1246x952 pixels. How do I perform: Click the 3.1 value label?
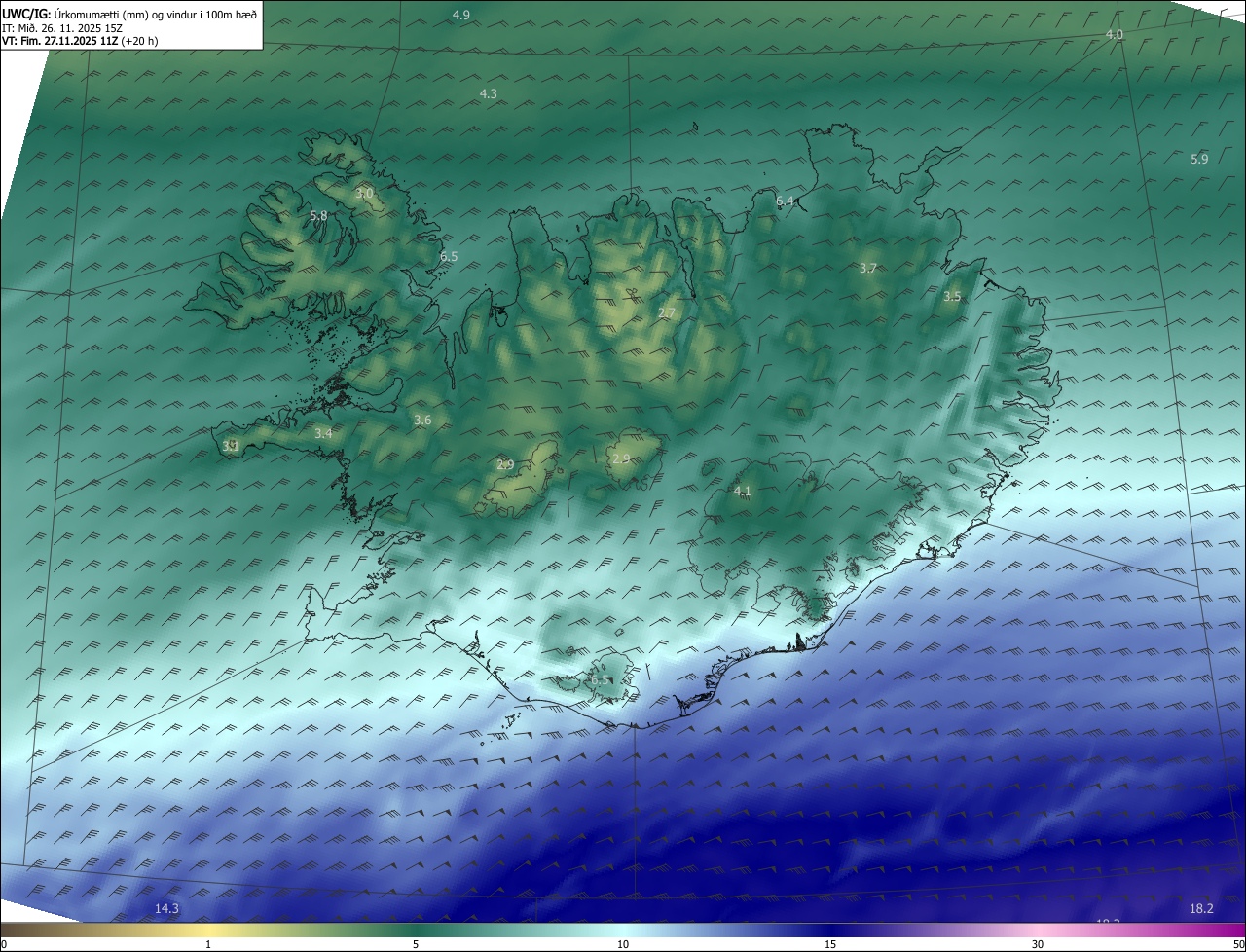231,446
